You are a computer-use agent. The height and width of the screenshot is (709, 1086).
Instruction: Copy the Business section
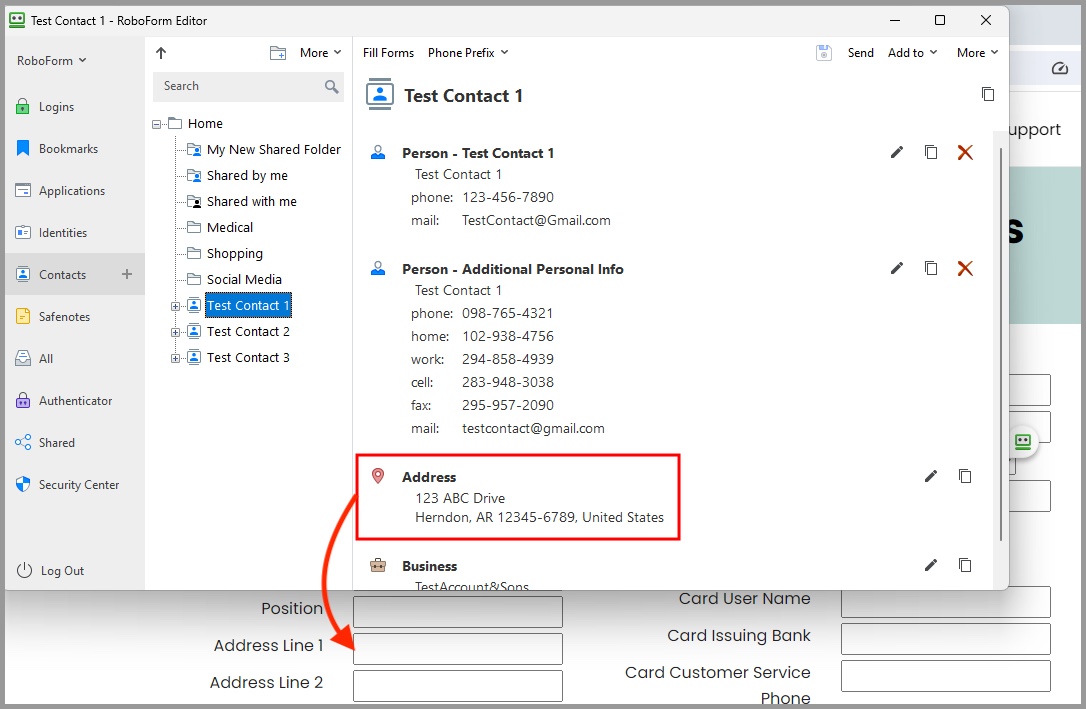pos(965,565)
